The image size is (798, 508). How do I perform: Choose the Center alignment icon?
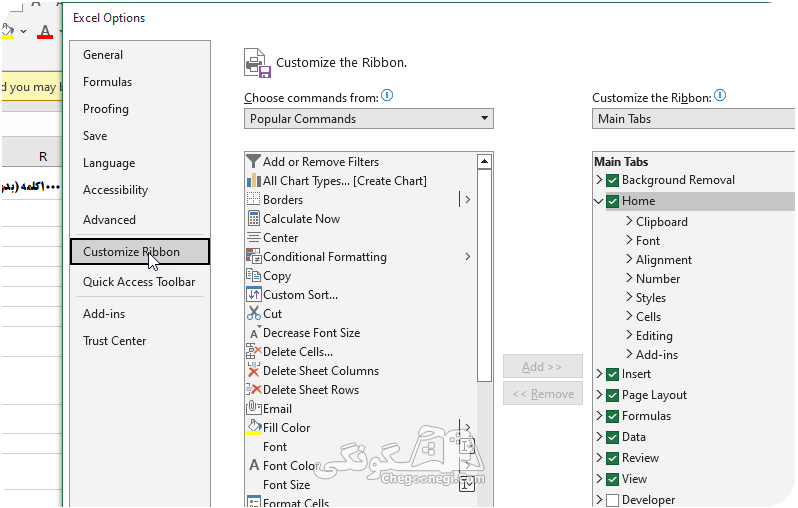click(253, 238)
